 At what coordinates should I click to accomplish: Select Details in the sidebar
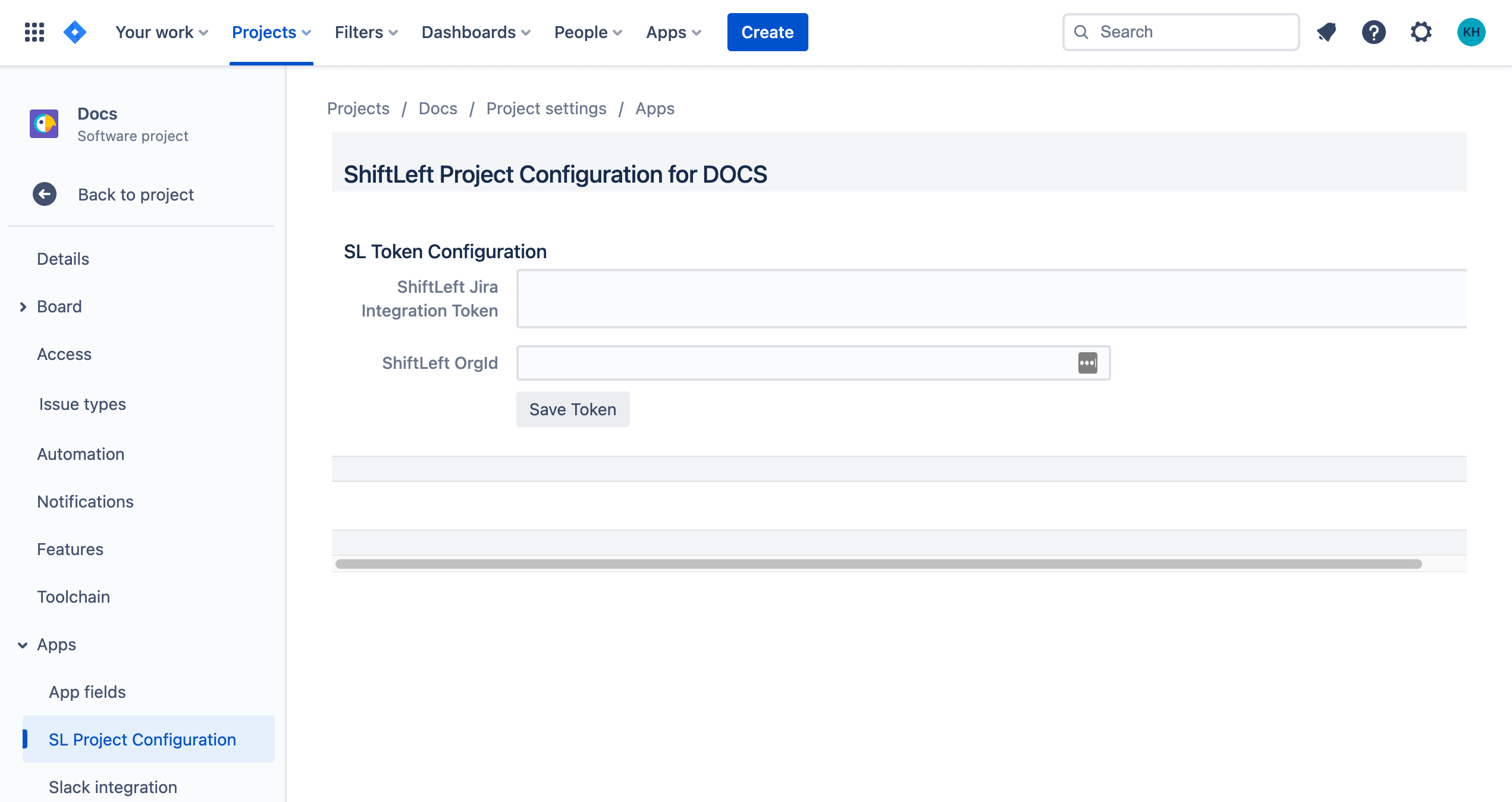[x=63, y=259]
